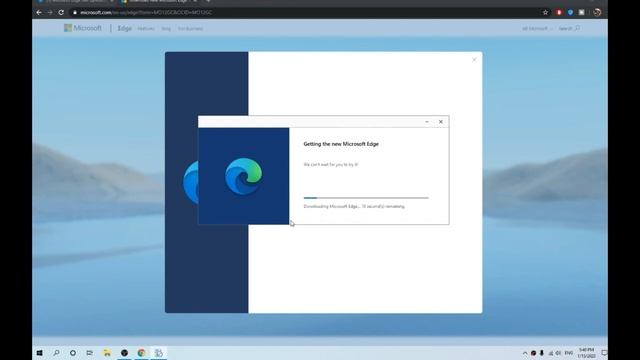The width and height of the screenshot is (640, 360).
Task: Show hidden system tray icons
Action: coord(525,353)
